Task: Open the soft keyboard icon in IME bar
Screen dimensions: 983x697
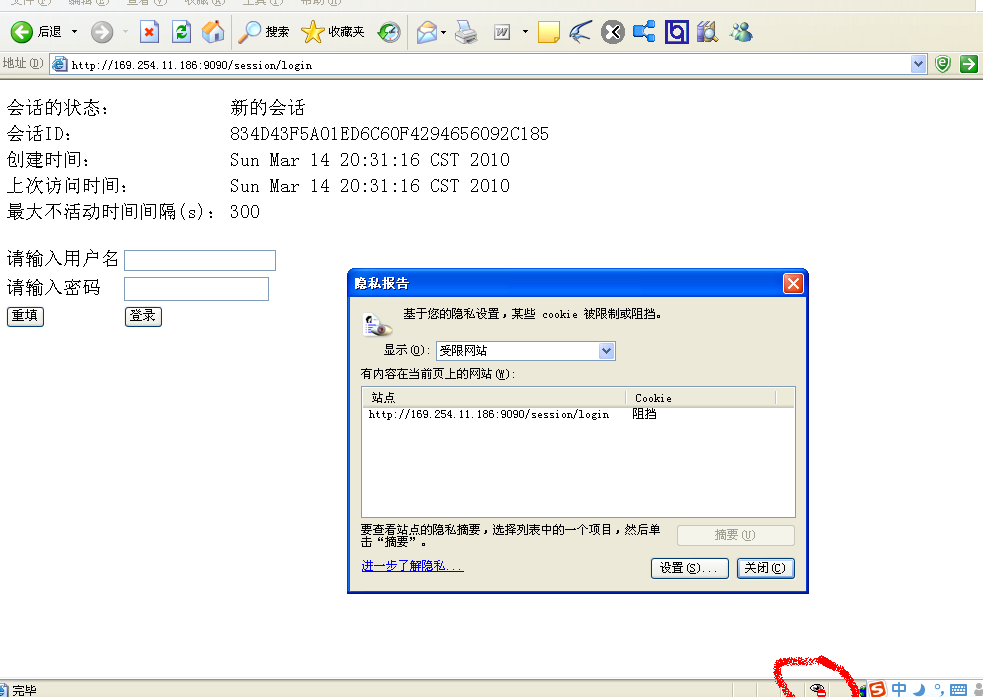Action: point(959,690)
